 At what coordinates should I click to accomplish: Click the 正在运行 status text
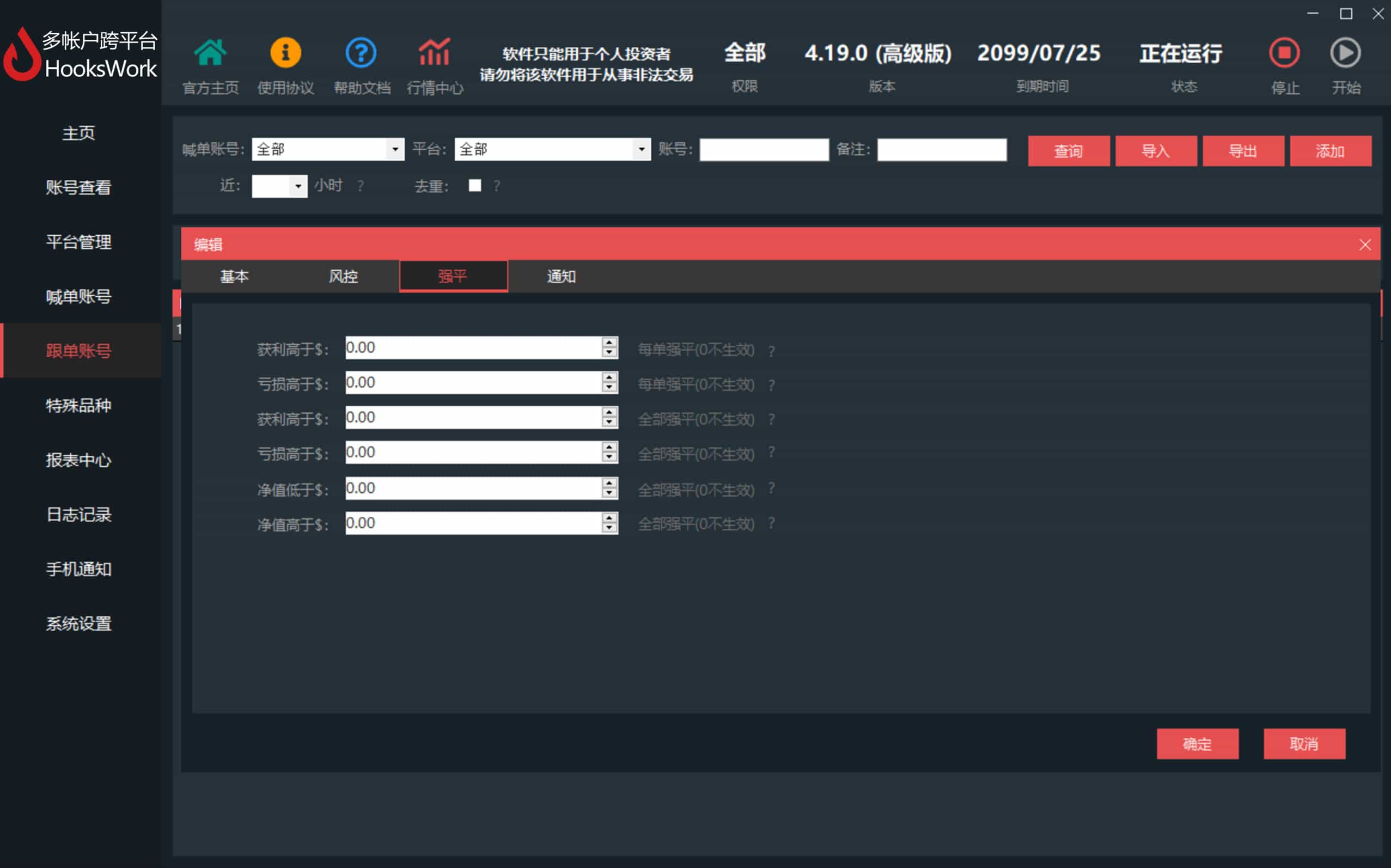coord(1181,53)
